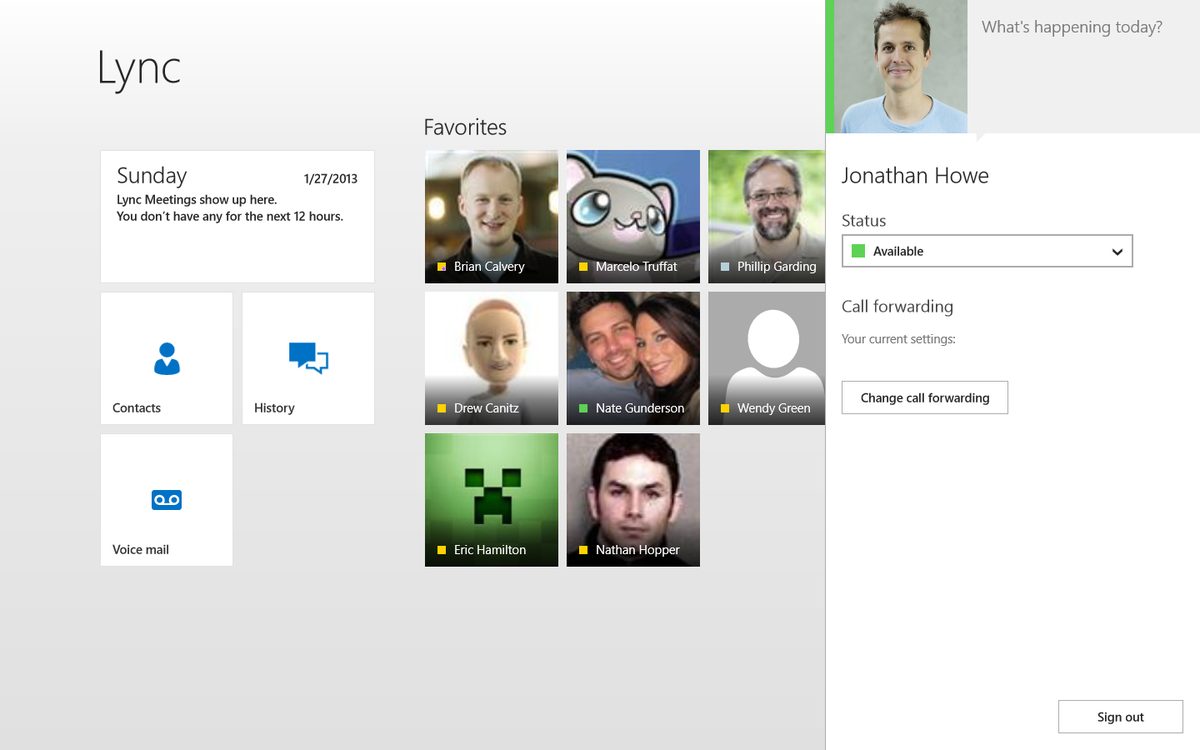Open the Contacts tile icon
This screenshot has height=750, width=1200.
(x=167, y=358)
